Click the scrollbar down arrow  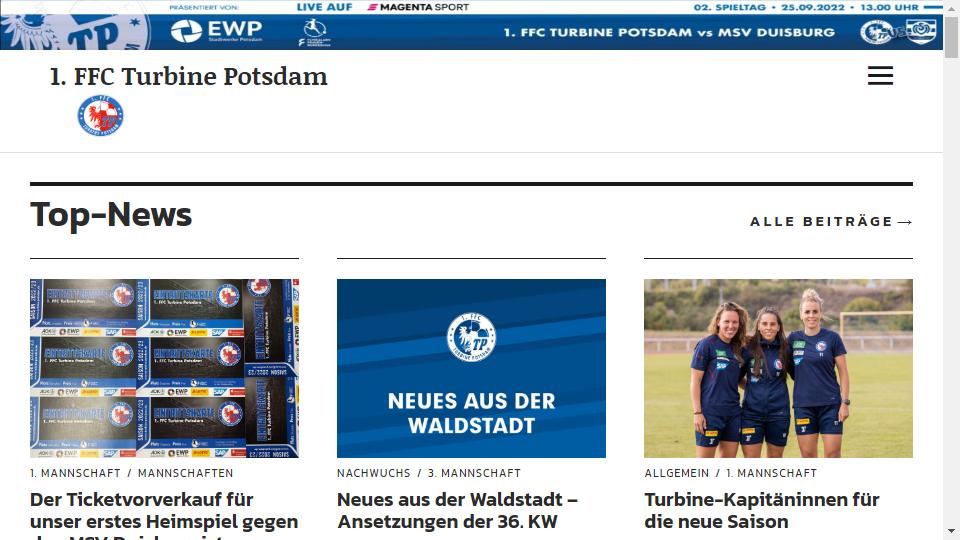click(951, 531)
